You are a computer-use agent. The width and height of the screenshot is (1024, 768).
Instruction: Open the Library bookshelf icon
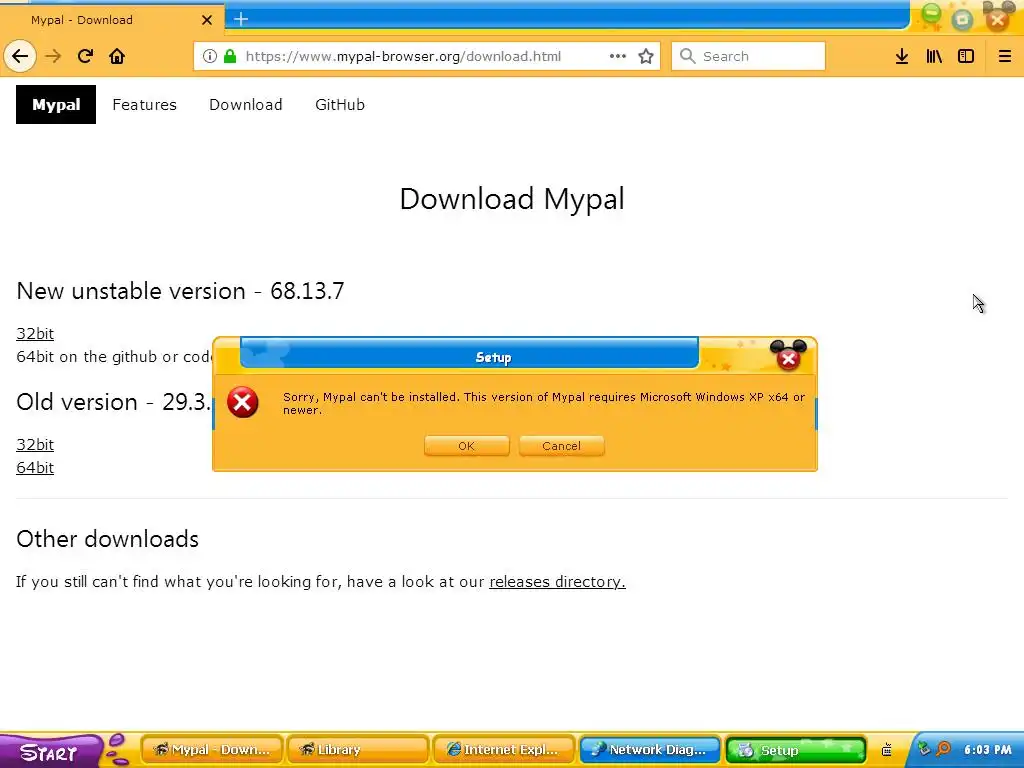tap(934, 56)
